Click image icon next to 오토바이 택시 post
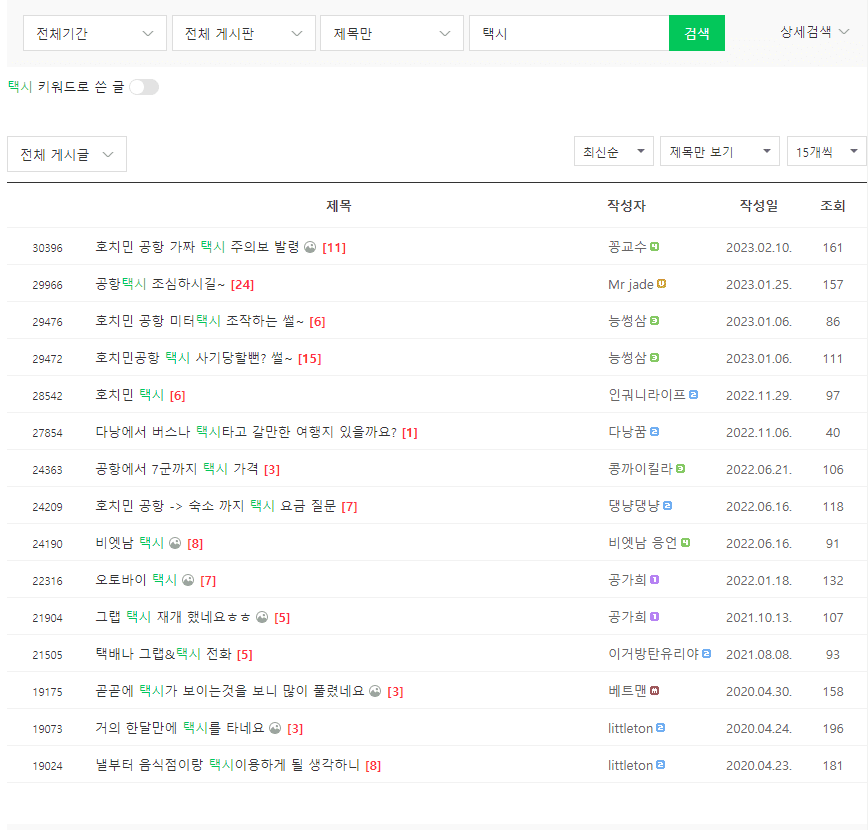 [188, 580]
